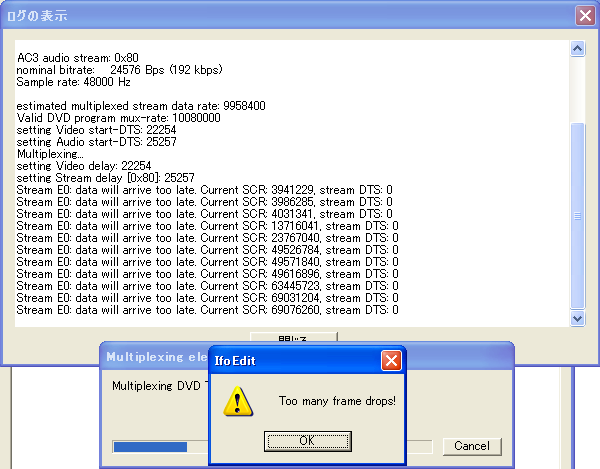Click the scrollbar track above the thumb
600x469 pixels.
click(577, 90)
